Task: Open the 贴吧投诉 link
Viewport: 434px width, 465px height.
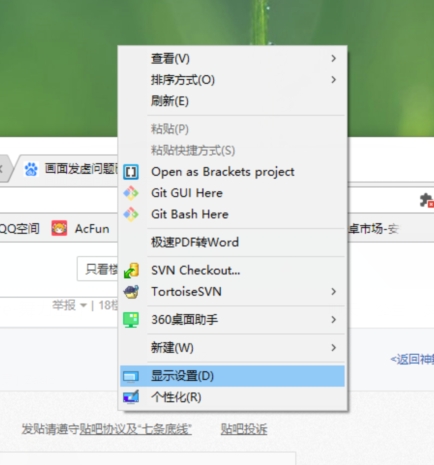Action: coord(244,429)
